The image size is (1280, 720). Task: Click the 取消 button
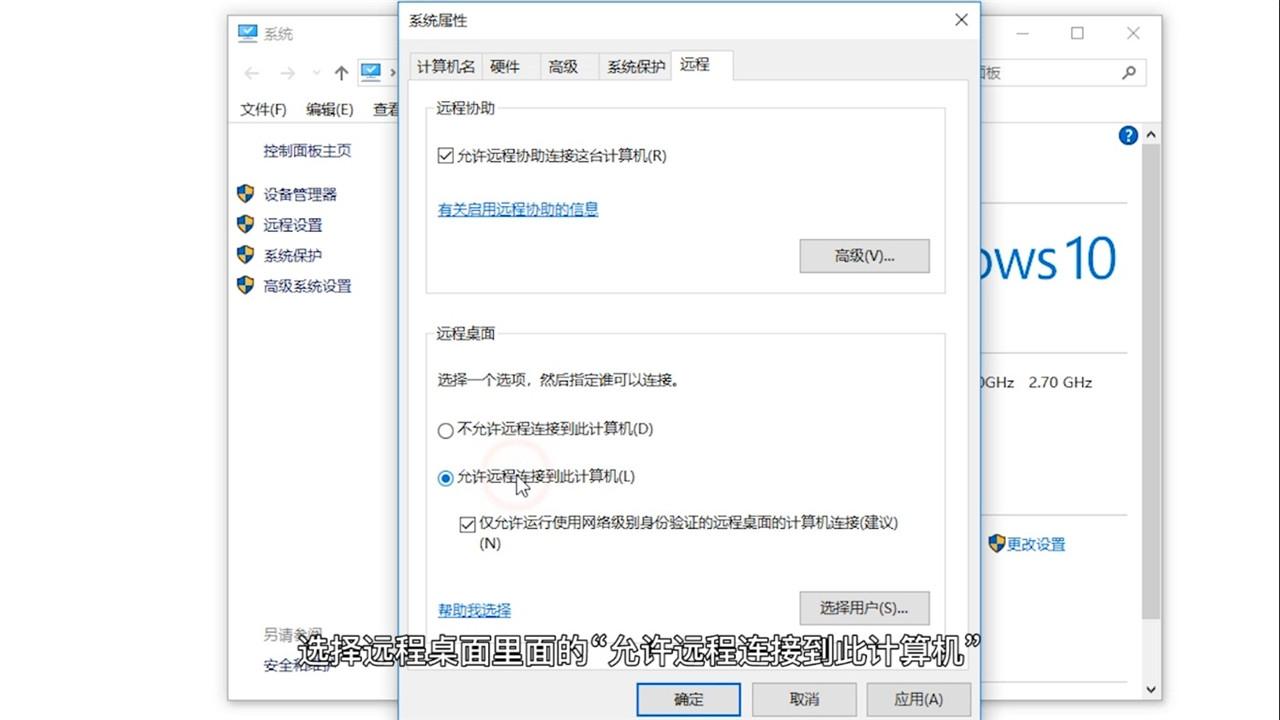804,699
